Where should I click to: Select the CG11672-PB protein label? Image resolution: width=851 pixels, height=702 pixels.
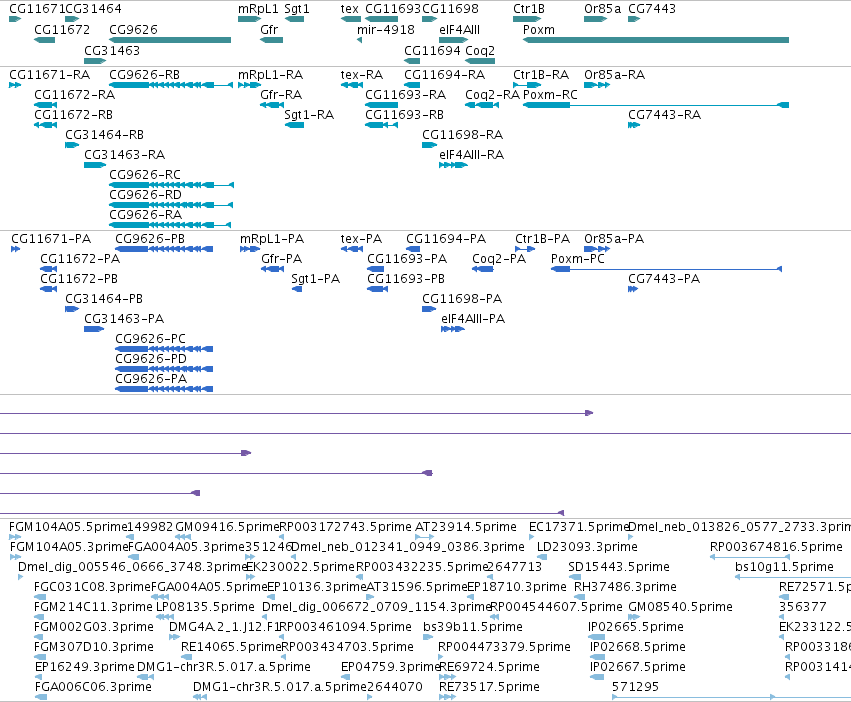point(79,279)
